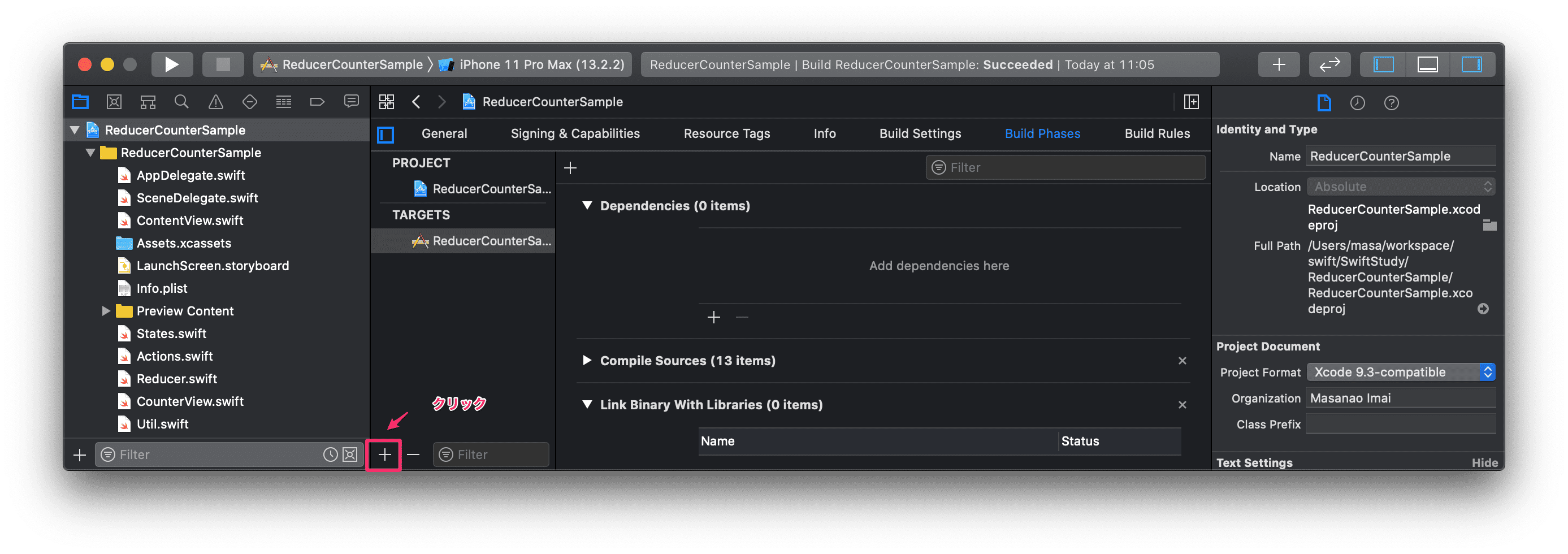Image resolution: width=1568 pixels, height=554 pixels.
Task: Switch to the Build Settings tab
Action: pos(920,134)
